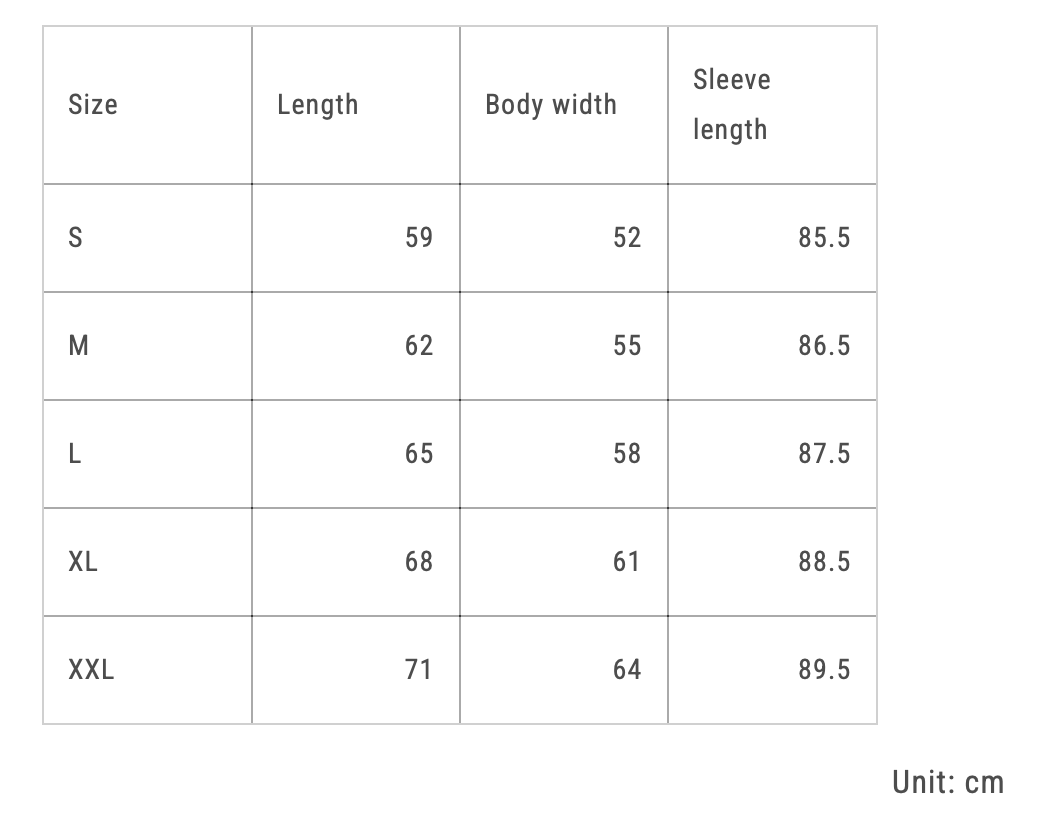The width and height of the screenshot is (1056, 836).
Task: Select the Body width column header
Action: [x=550, y=105]
